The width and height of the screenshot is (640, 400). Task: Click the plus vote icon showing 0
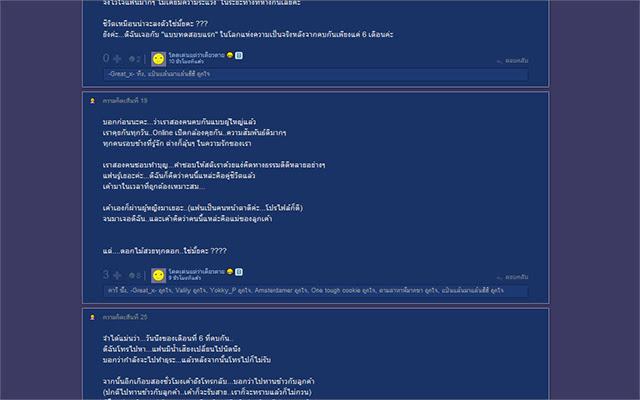coord(117,59)
